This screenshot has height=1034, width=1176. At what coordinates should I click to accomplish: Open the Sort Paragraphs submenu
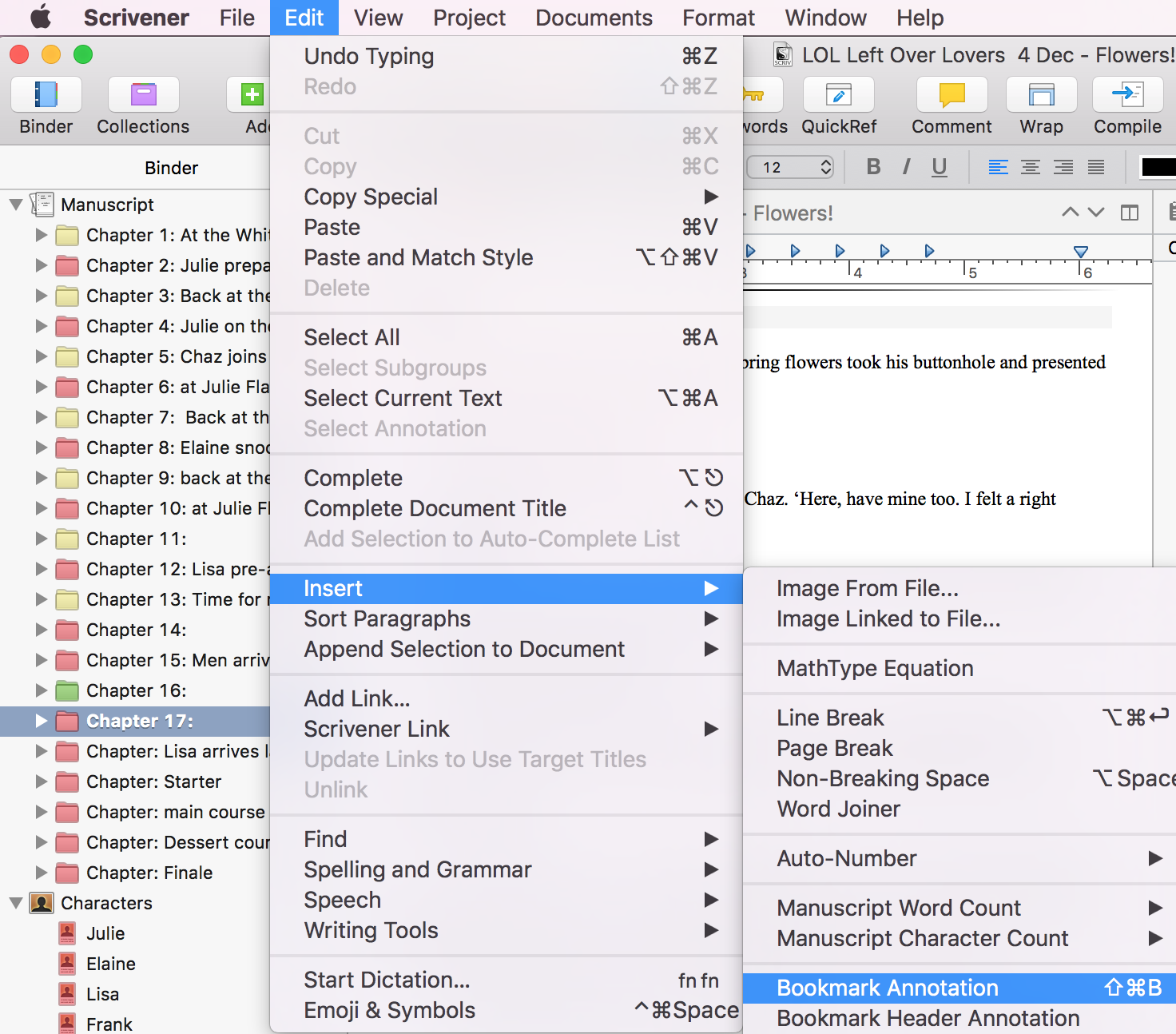point(507,618)
